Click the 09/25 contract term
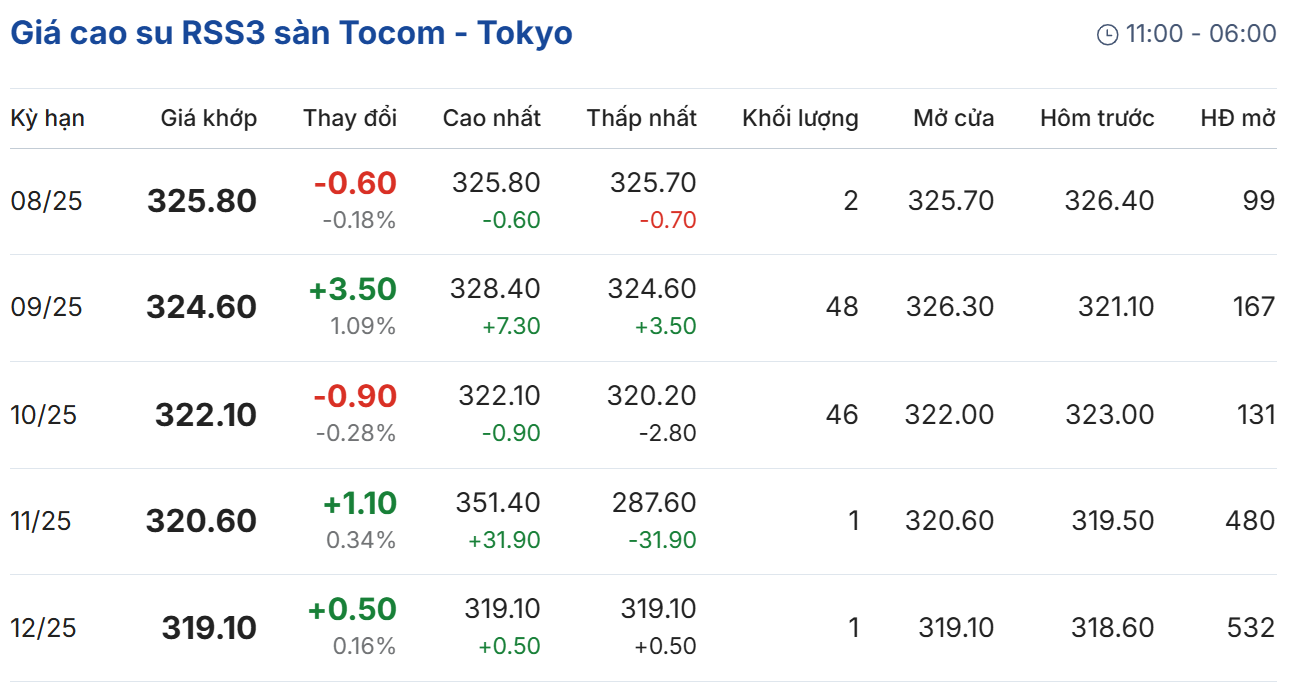The image size is (1294, 686). (x=46, y=307)
